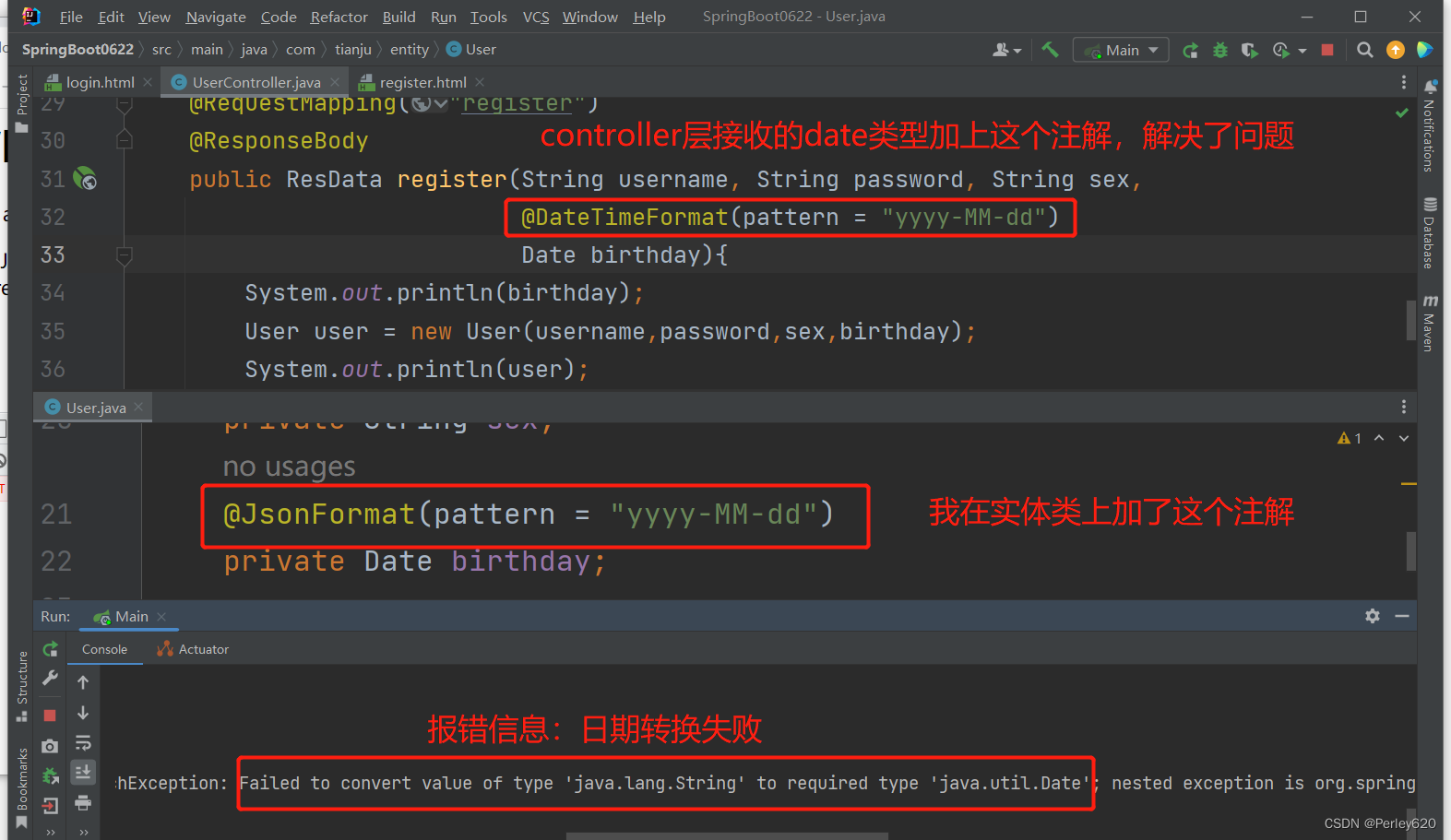Expand the profiler run options arrow
1451x840 pixels.
(1302, 51)
